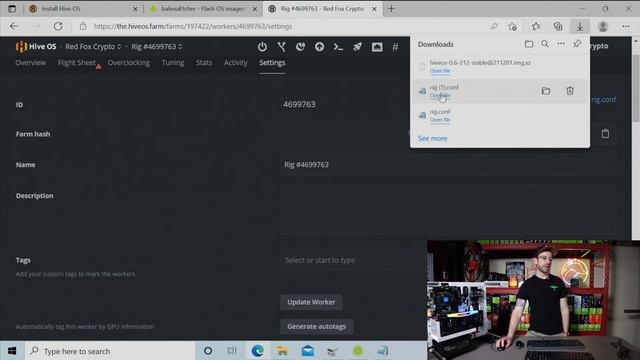Open the Windows Start menu
Viewport: 640px width, 360px height.
12,351
